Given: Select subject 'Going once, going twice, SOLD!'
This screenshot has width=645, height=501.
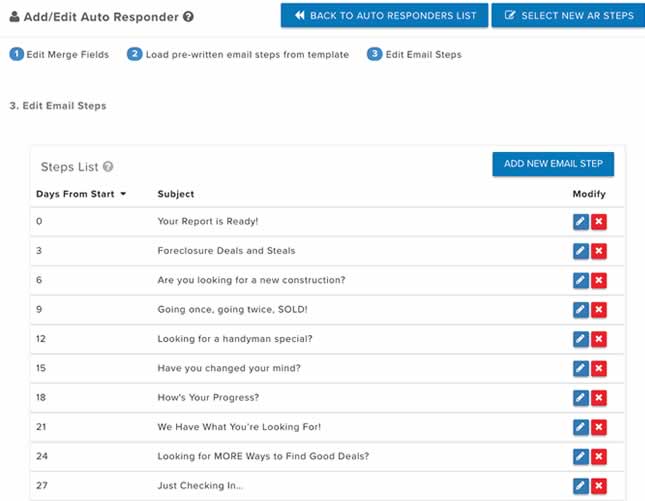Looking at the screenshot, I should (x=232, y=309).
